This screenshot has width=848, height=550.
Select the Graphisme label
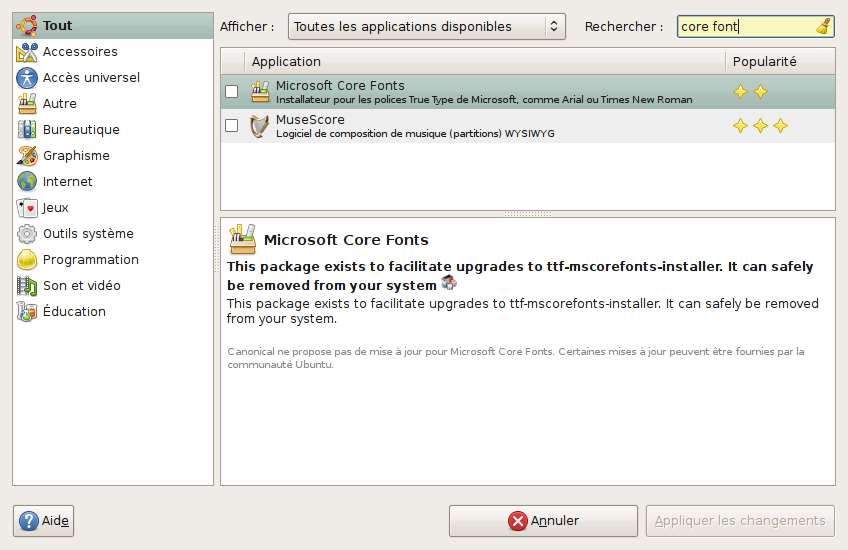point(76,156)
